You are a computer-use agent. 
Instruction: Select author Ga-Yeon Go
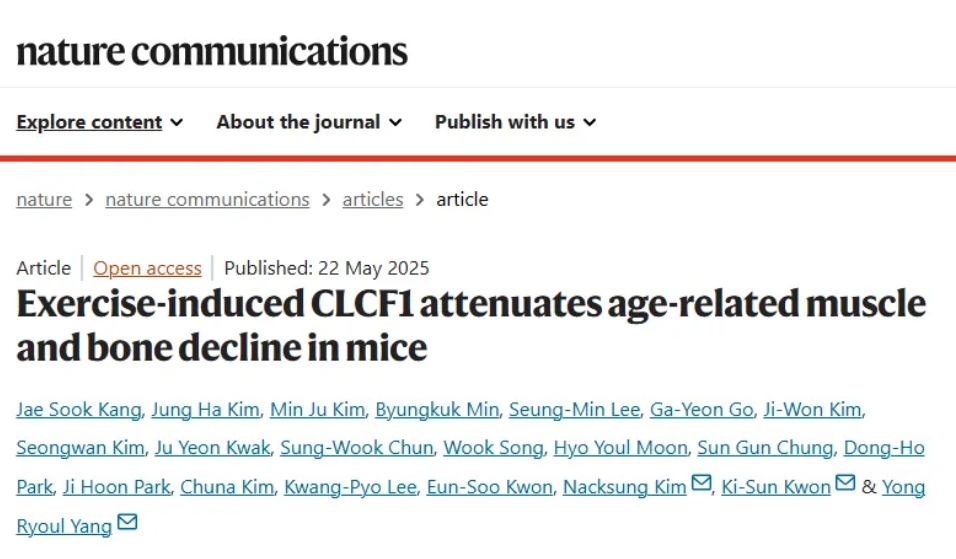(x=702, y=410)
